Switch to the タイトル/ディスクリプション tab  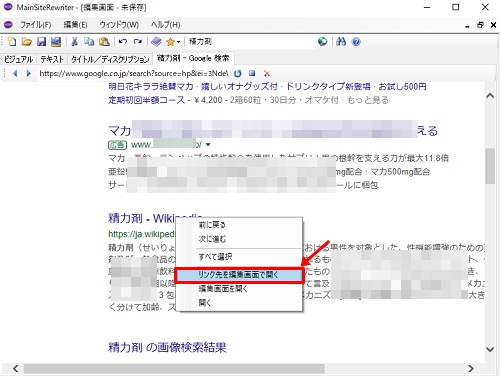[x=110, y=59]
